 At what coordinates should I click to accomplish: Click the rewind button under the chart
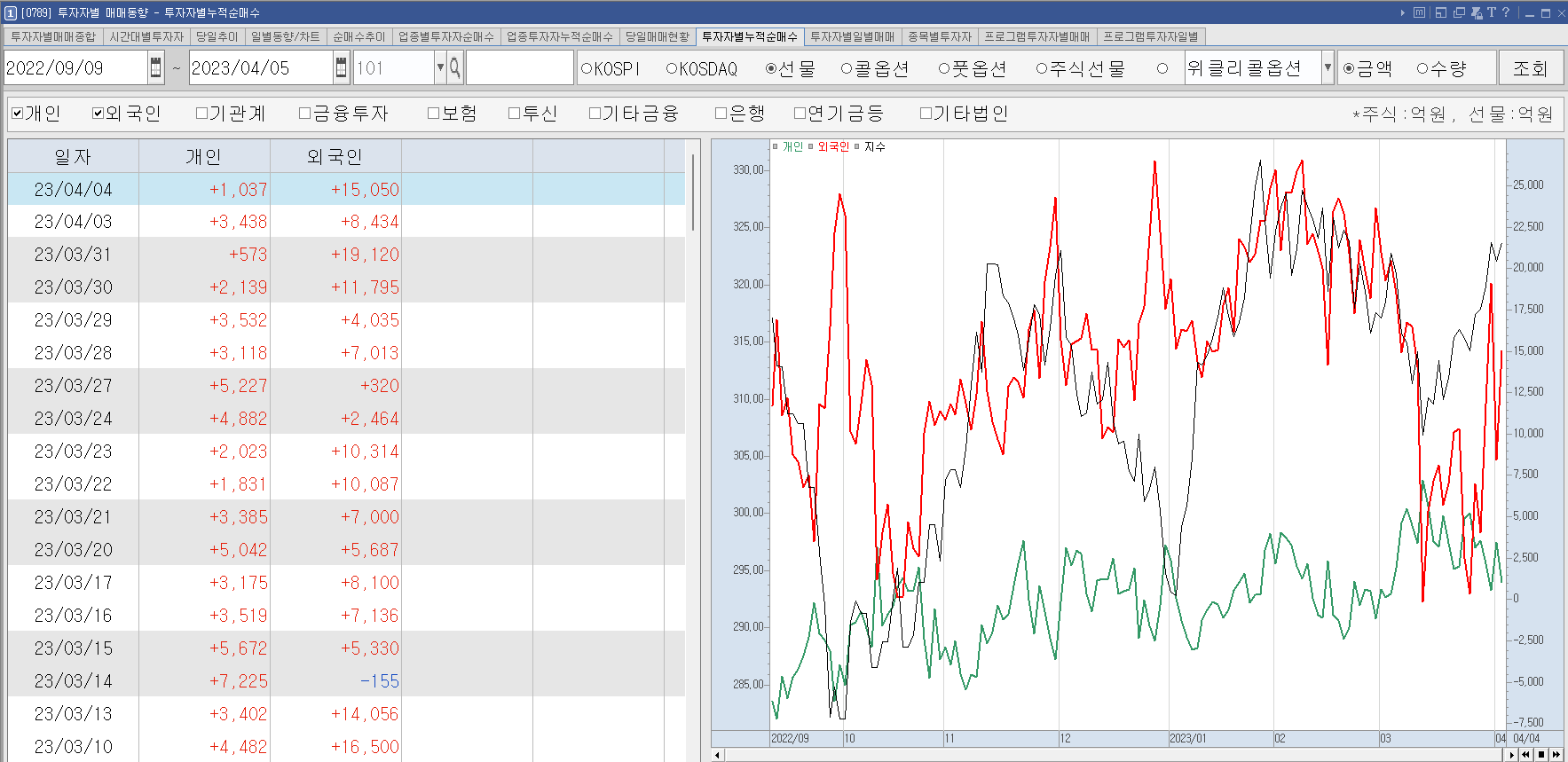[1526, 755]
